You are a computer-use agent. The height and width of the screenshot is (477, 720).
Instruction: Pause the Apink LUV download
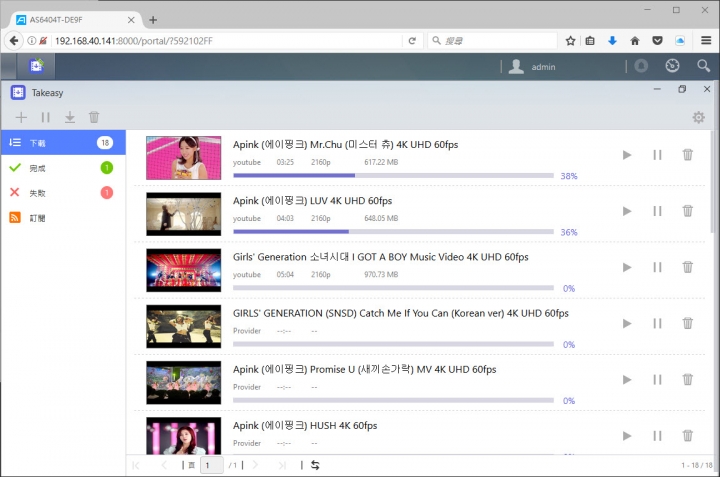tap(657, 211)
